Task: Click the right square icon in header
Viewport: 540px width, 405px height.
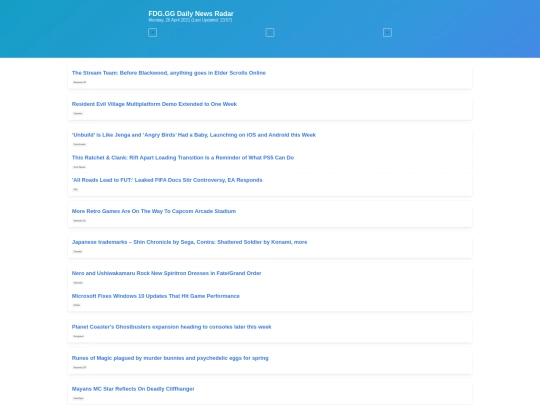Action: coord(387,33)
